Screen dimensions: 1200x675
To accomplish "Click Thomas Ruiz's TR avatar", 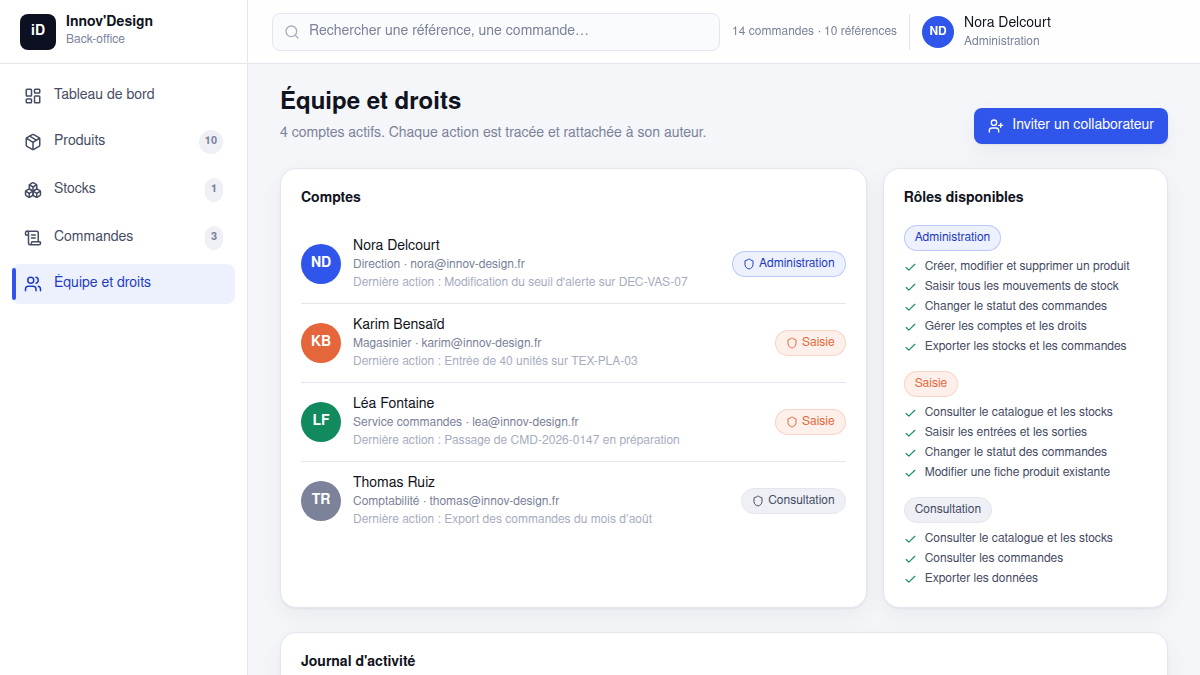I will coord(321,500).
